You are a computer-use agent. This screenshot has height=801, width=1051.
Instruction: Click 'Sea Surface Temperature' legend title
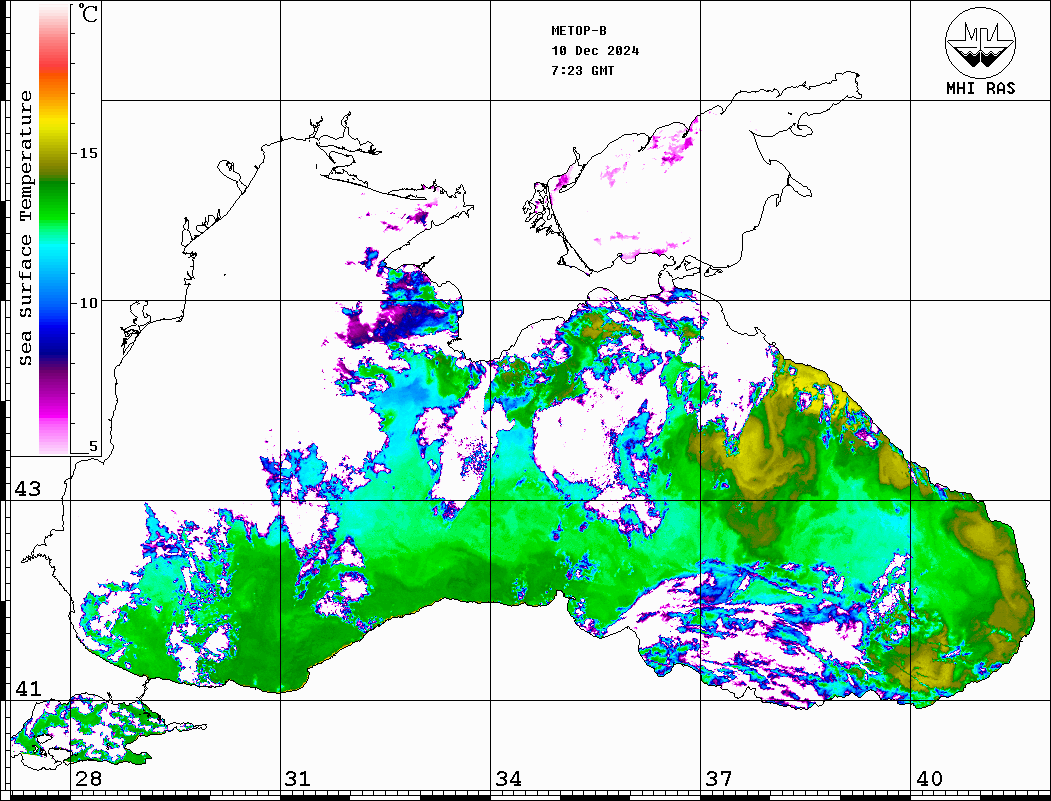(x=25, y=228)
